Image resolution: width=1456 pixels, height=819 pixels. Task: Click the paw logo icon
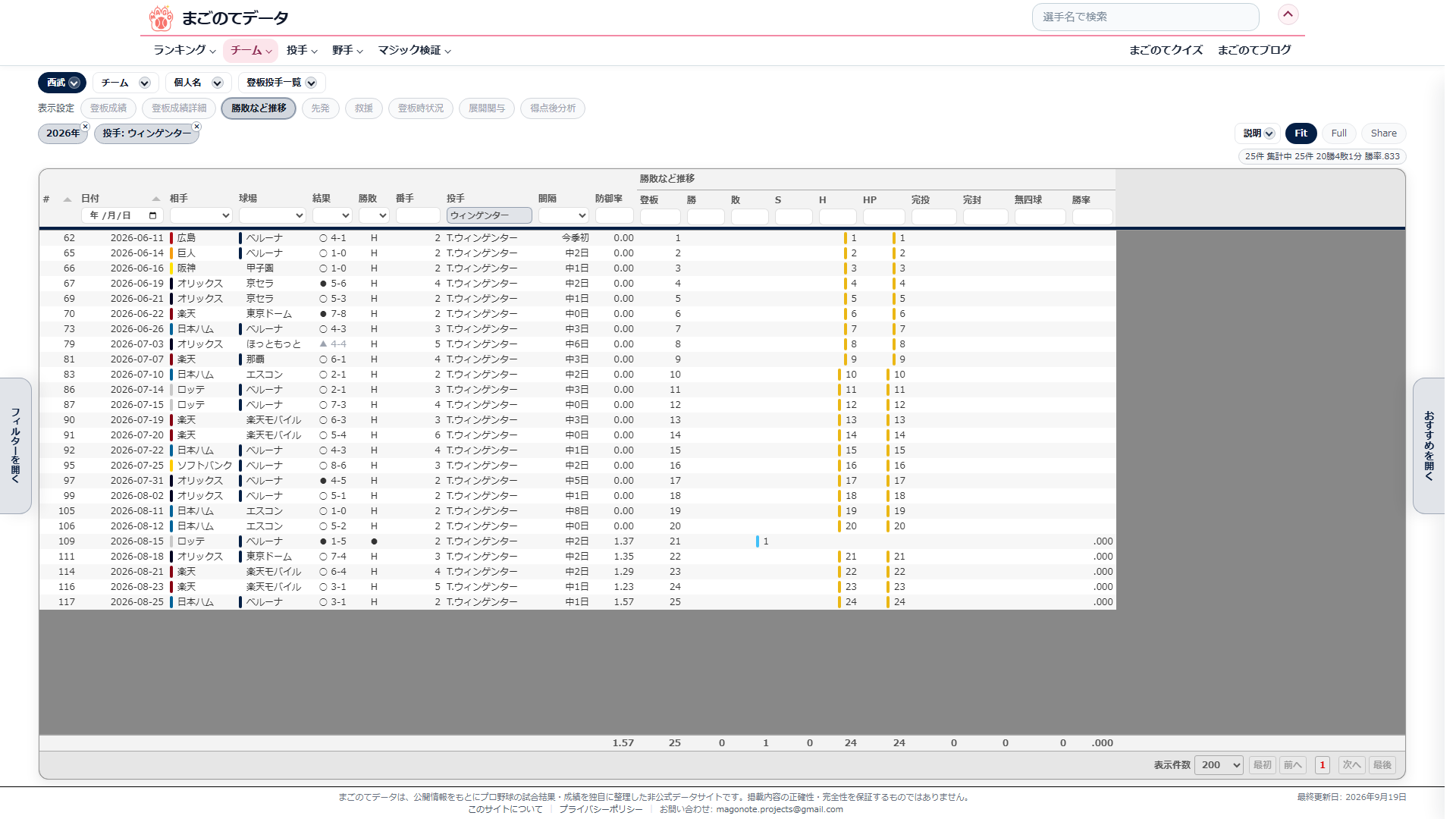pos(161,18)
